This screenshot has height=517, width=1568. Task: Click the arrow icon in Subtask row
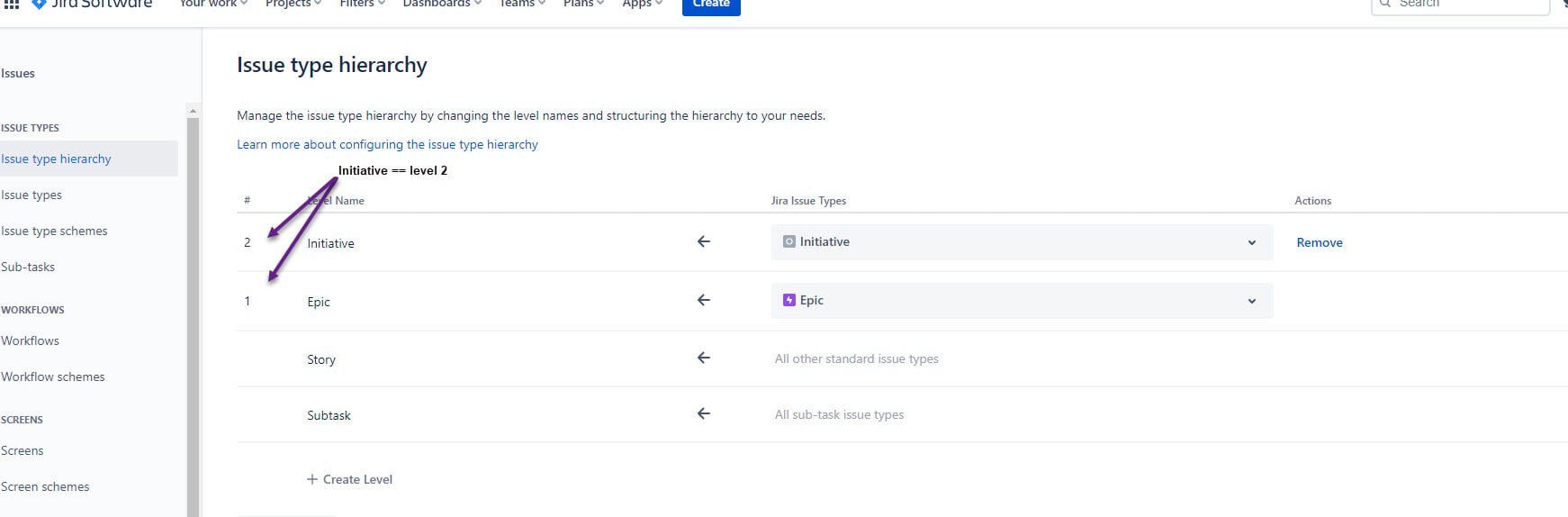pos(704,413)
